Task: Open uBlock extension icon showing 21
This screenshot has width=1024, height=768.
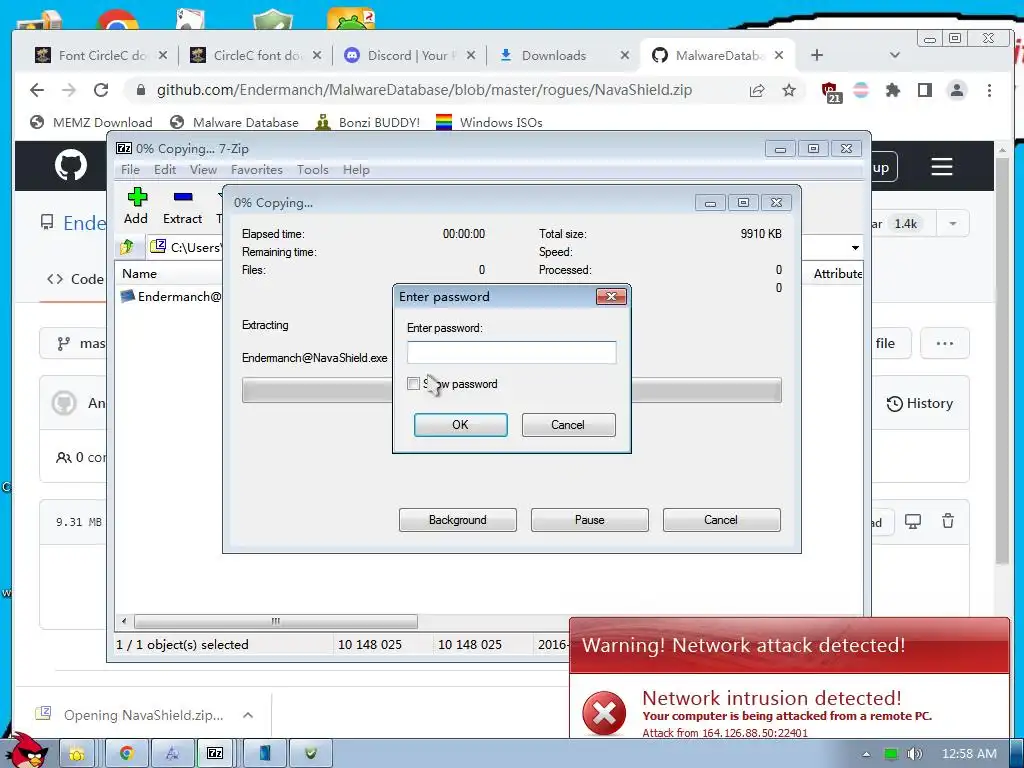Action: [831, 91]
